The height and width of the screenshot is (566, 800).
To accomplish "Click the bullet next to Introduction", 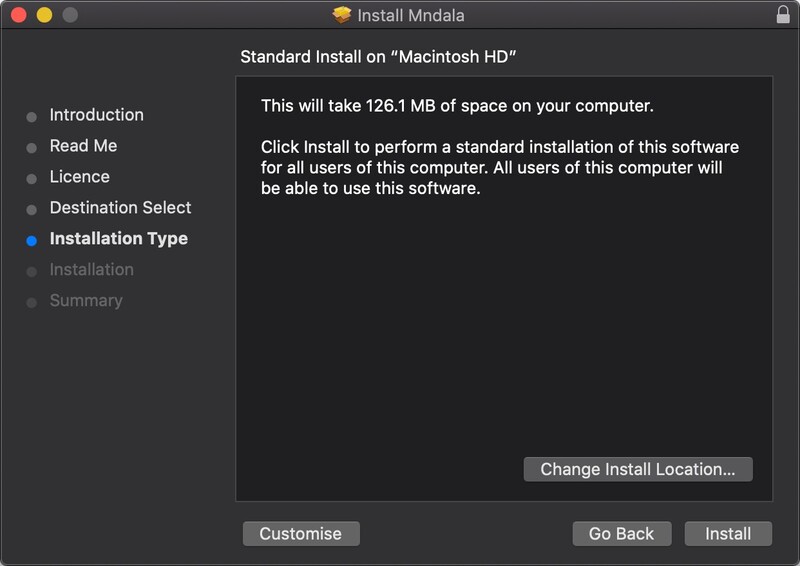I will [x=32, y=116].
